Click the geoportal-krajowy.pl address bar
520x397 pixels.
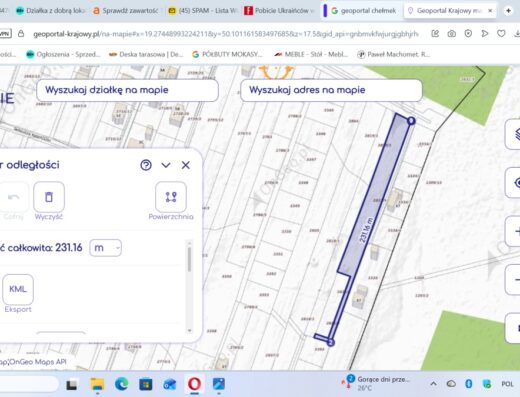[x=225, y=34]
